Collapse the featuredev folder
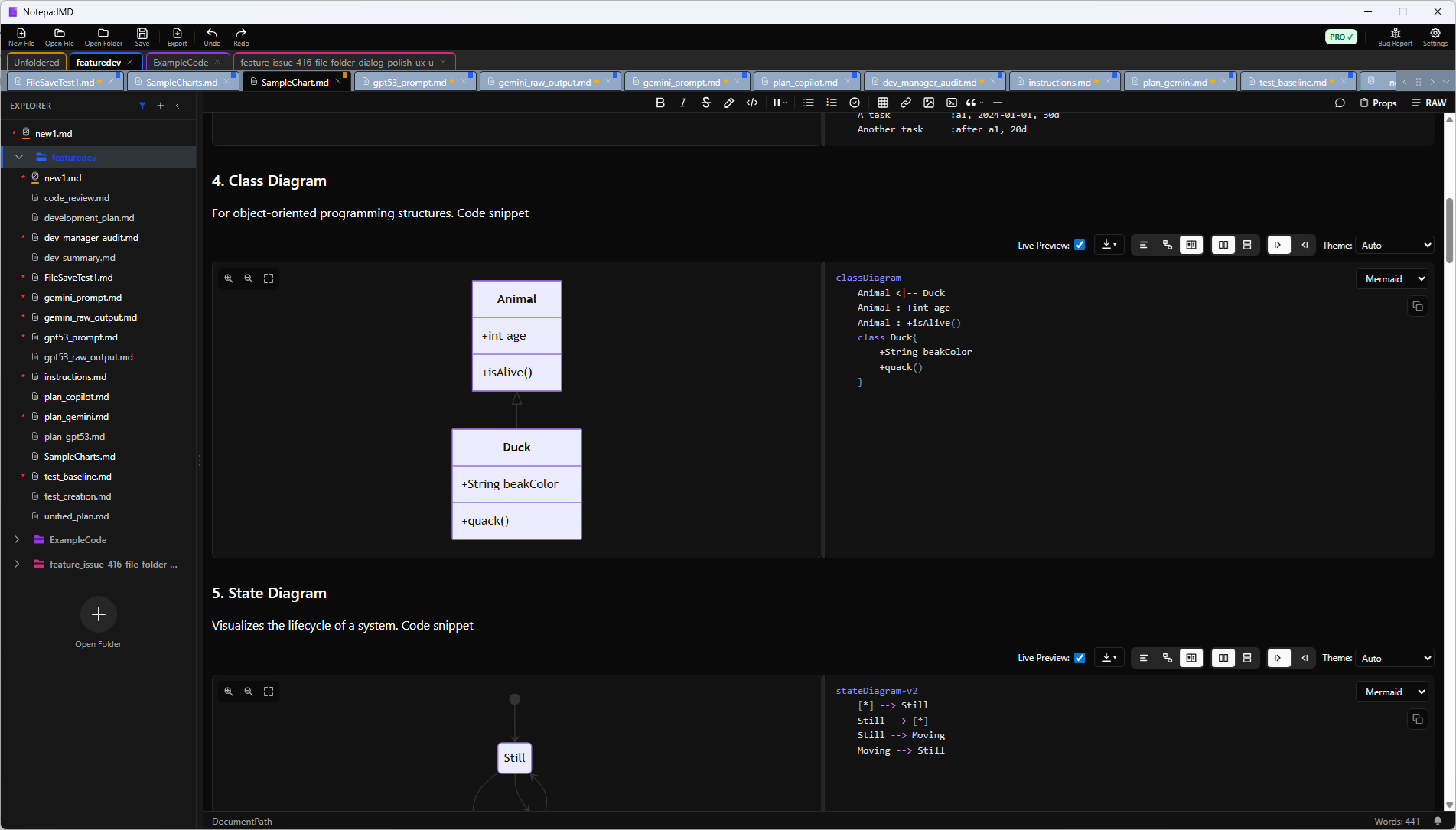The width and height of the screenshot is (1456, 830). [x=19, y=158]
